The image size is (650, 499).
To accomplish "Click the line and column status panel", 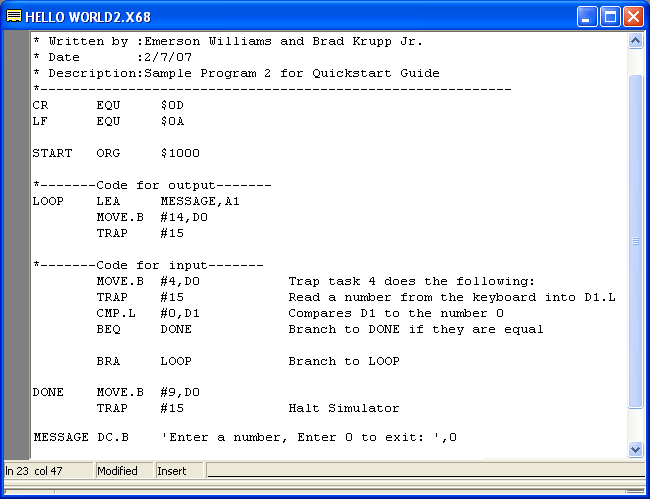I will coord(46,470).
